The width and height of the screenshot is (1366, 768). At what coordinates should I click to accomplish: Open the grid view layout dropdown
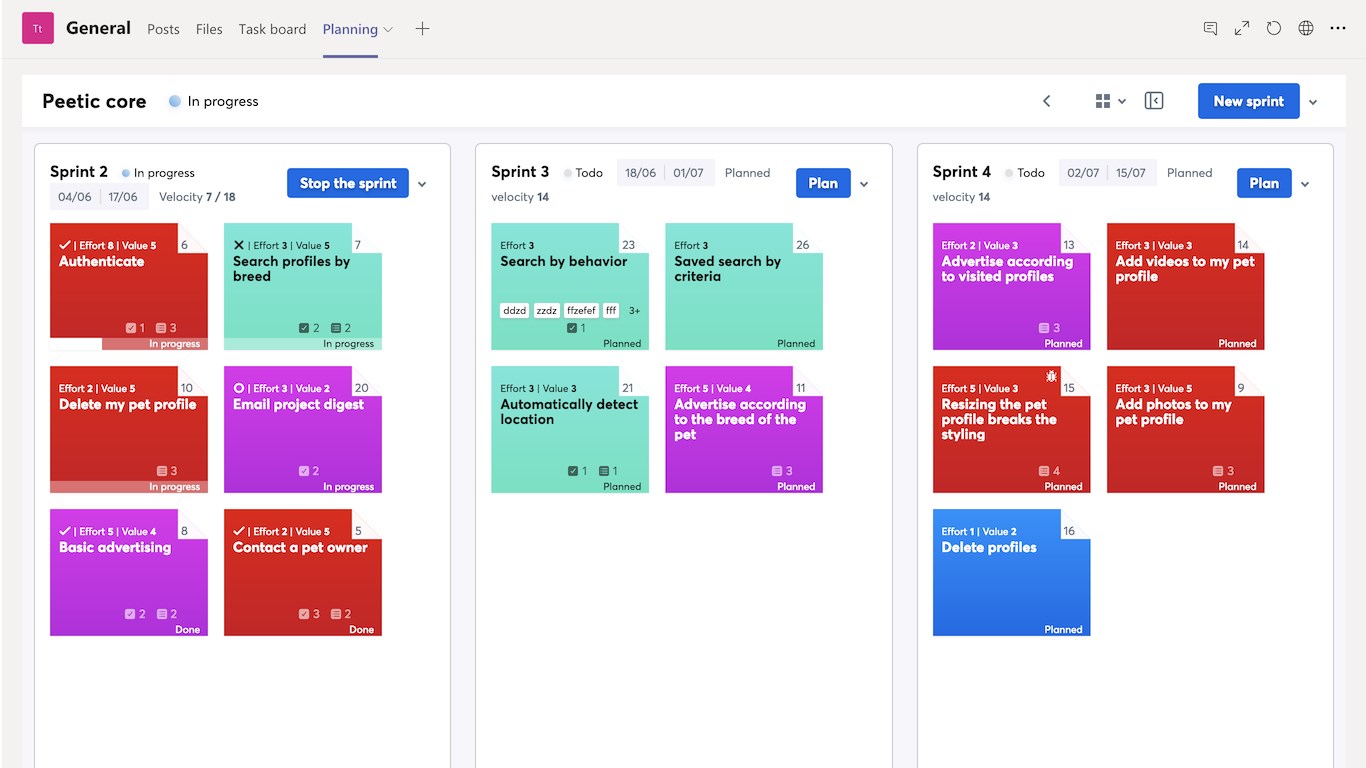click(x=1110, y=101)
